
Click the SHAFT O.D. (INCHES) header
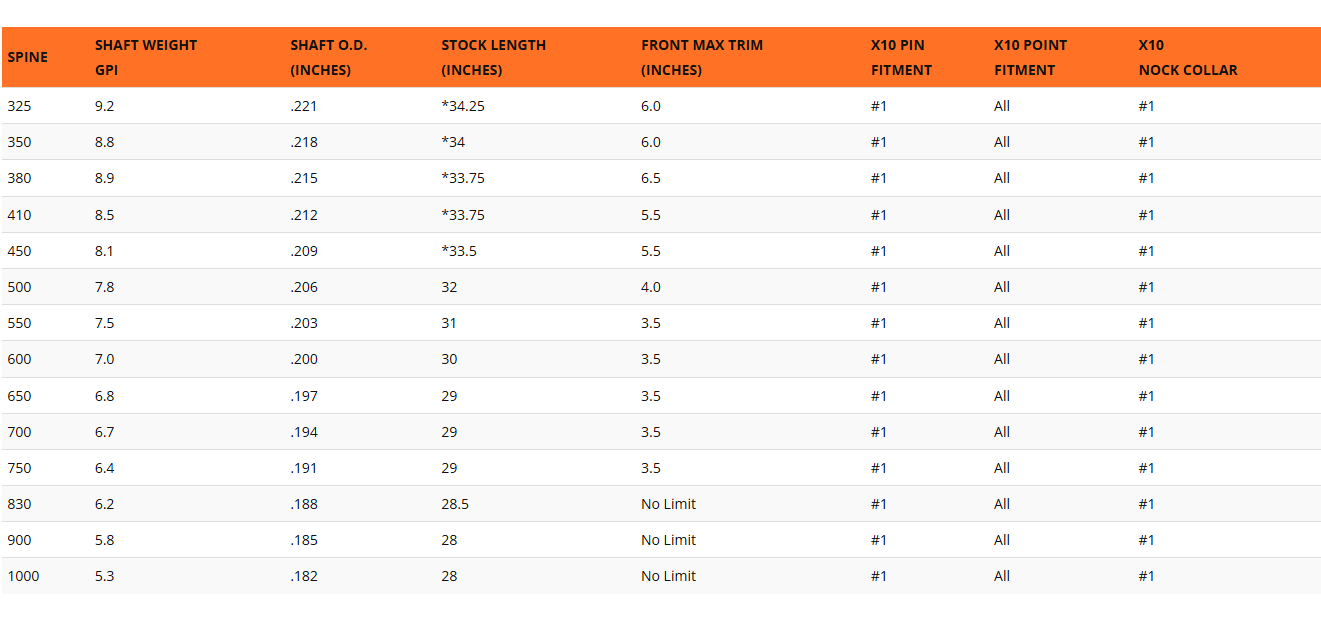pyautogui.click(x=329, y=57)
